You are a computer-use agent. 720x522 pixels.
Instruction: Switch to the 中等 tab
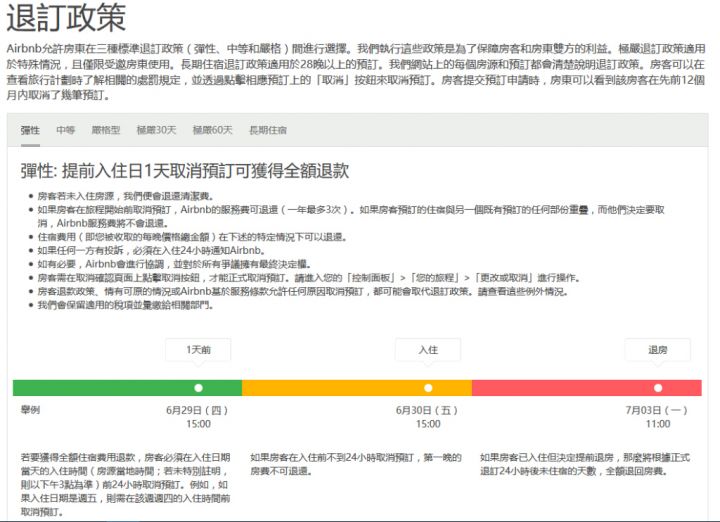coord(66,130)
